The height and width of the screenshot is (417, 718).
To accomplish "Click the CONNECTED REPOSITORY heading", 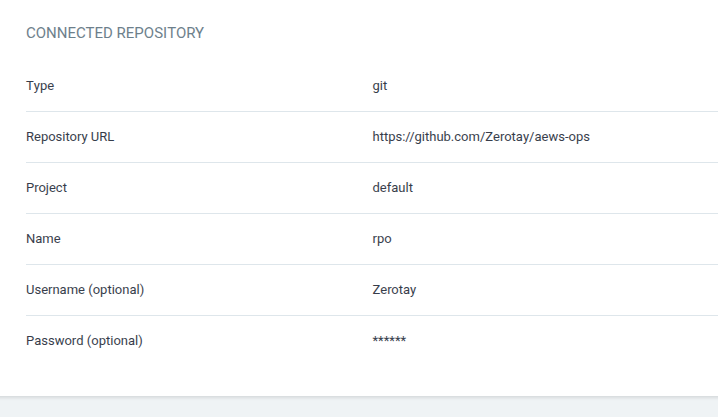I will click(114, 33).
